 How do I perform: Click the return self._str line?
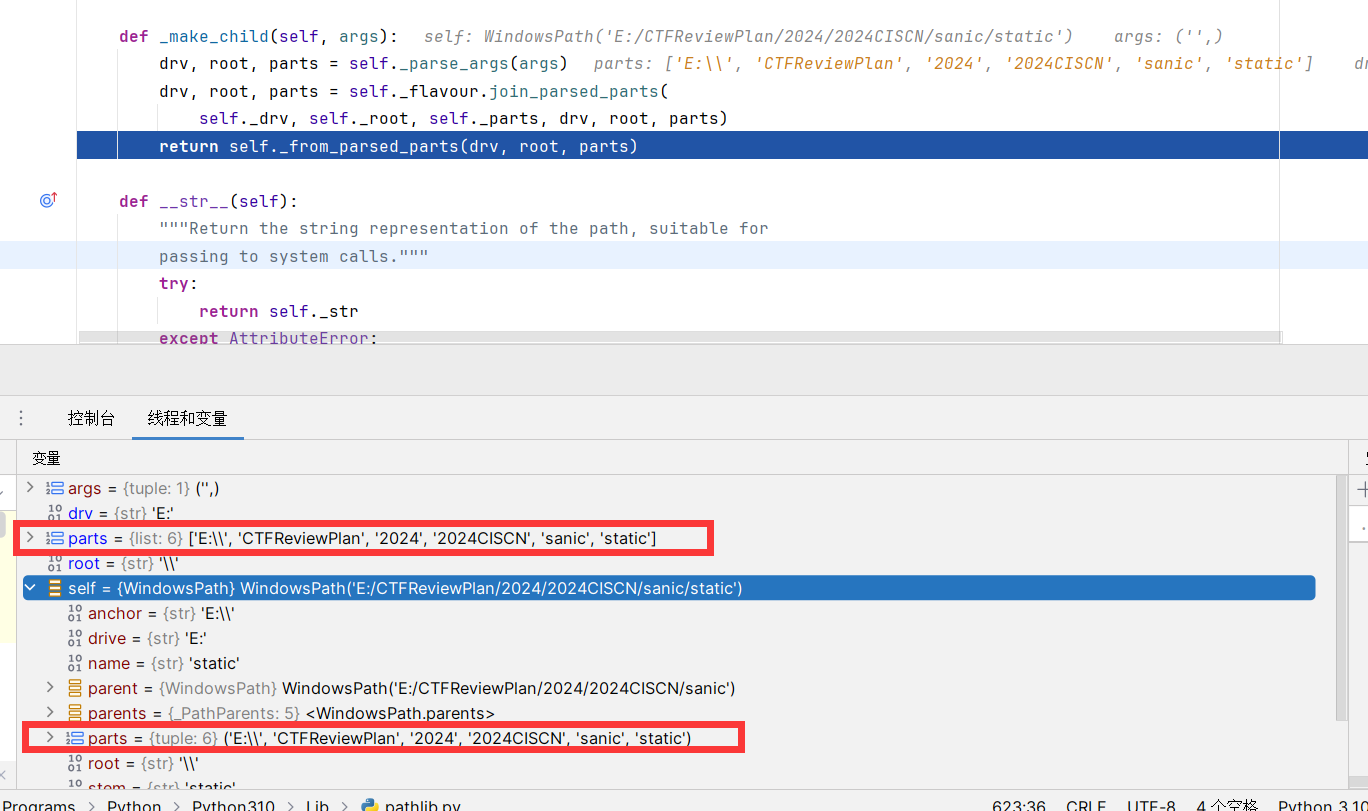pos(278,311)
